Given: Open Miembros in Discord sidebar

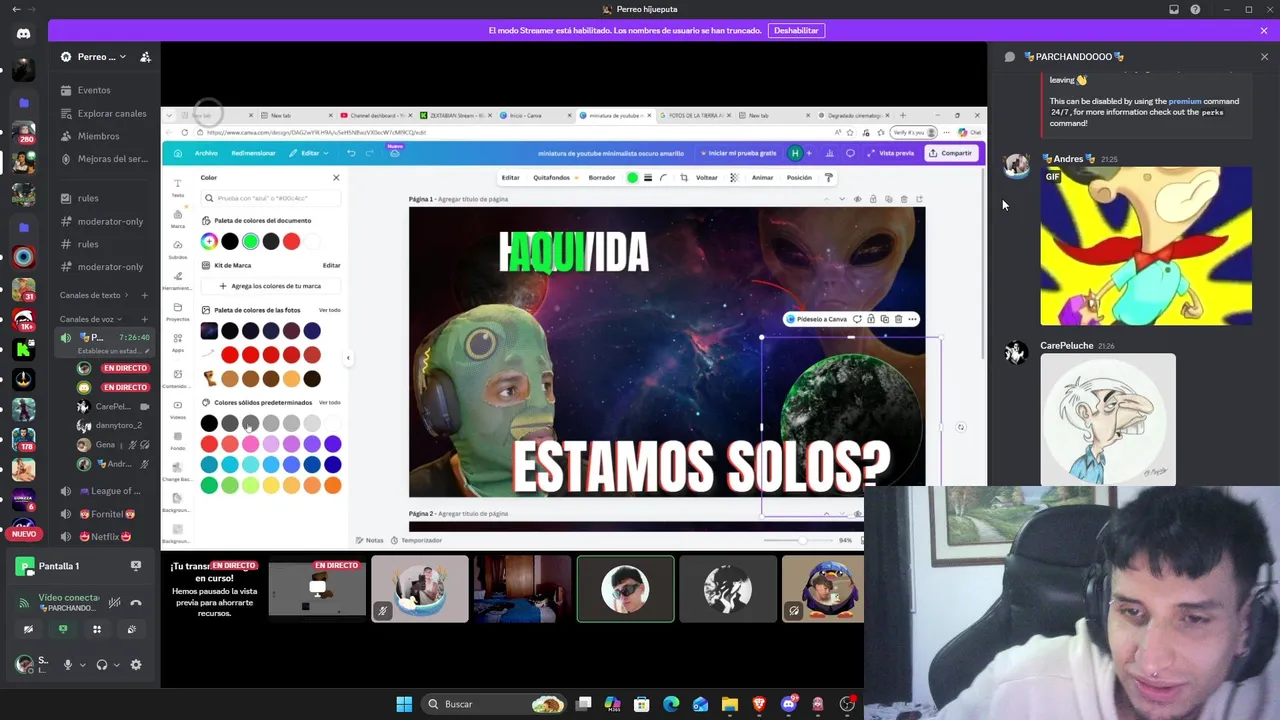Looking at the screenshot, I should [98, 136].
